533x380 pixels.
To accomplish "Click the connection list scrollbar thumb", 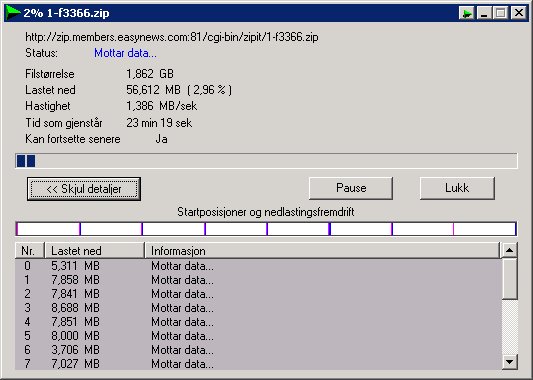I will 510,279.
